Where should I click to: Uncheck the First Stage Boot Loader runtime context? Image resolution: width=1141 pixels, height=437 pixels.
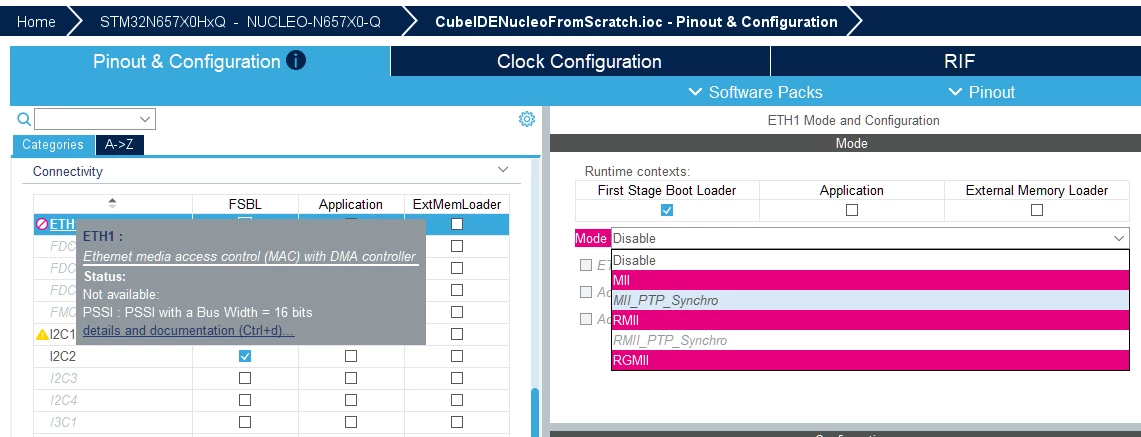[x=667, y=210]
